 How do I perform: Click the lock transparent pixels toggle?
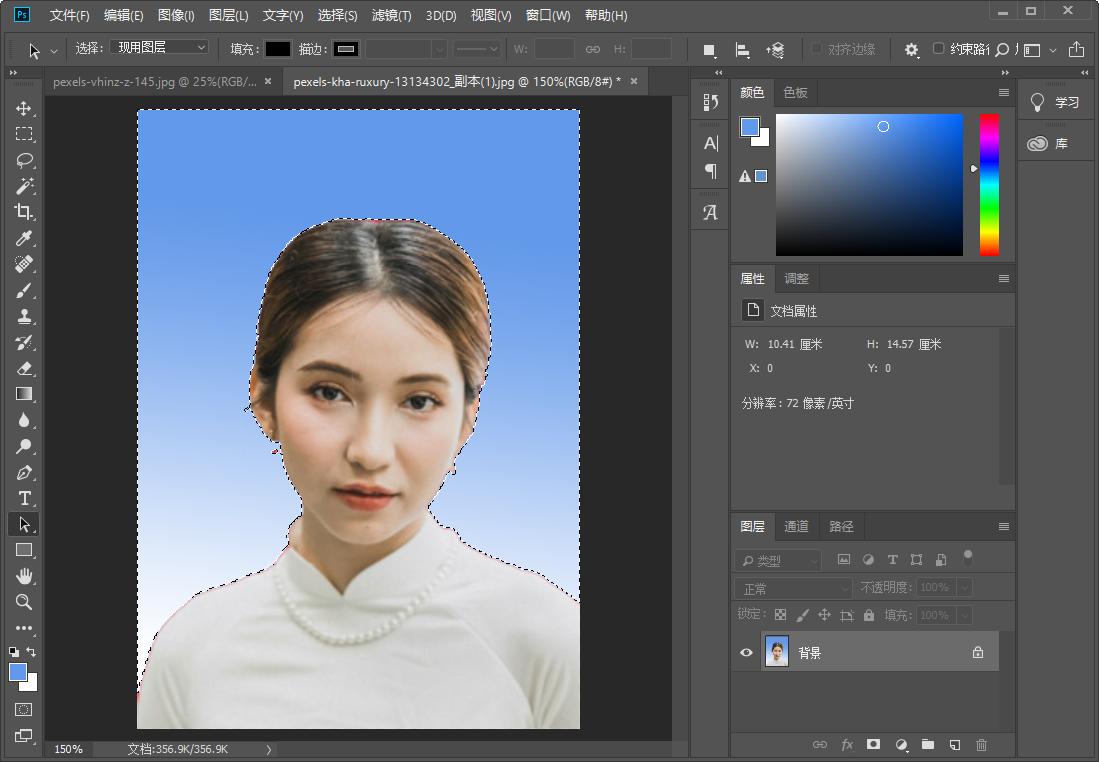coord(780,614)
